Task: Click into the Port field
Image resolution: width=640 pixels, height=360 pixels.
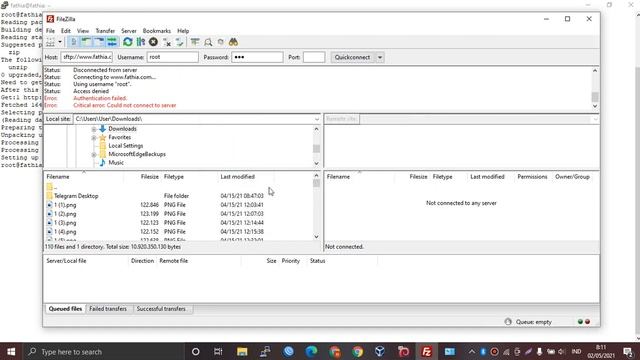Action: point(314,57)
